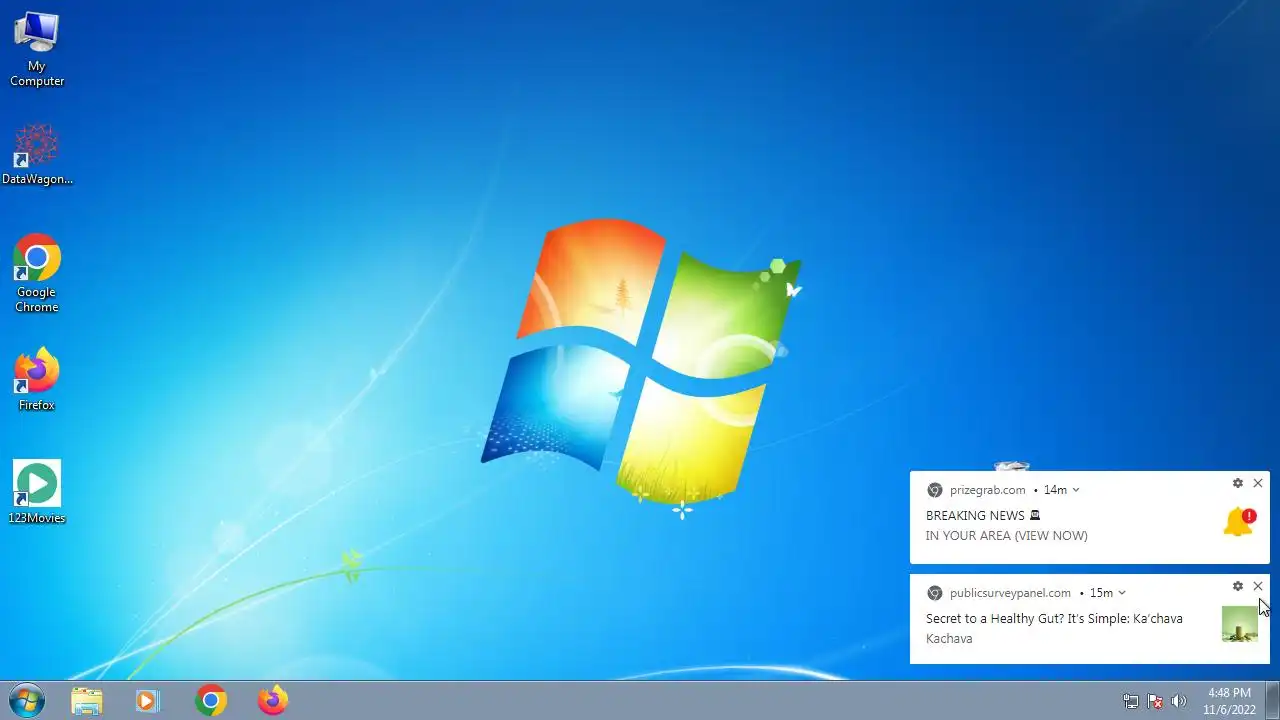This screenshot has width=1280, height=720.
Task: Dismiss the prizegrab.com notification
Action: coord(1258,483)
